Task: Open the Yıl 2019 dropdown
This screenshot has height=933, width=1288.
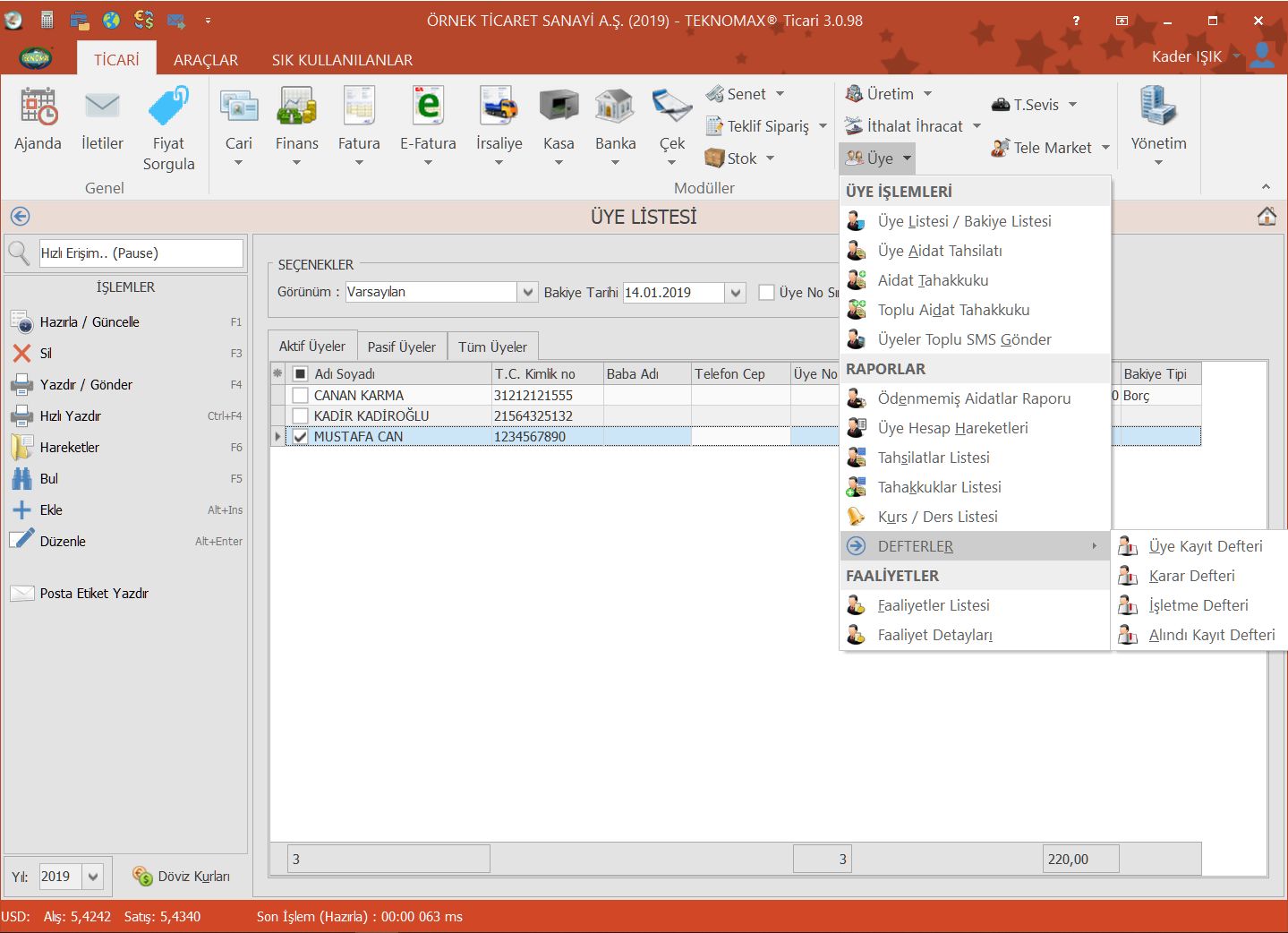Action: coord(93,877)
